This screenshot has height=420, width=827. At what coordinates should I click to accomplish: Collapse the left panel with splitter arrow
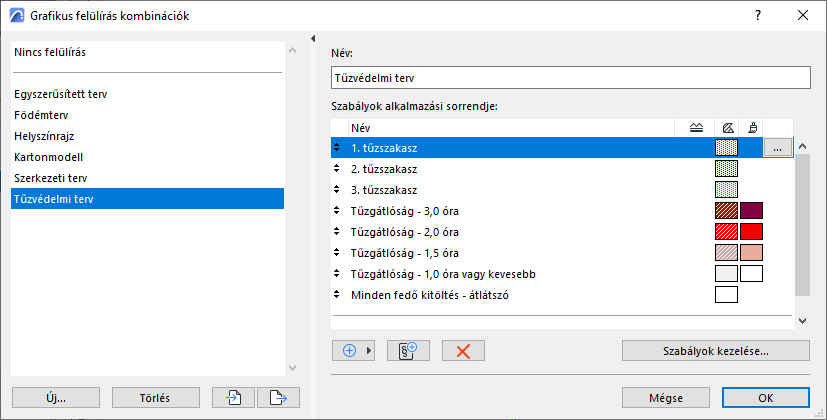coord(314,39)
